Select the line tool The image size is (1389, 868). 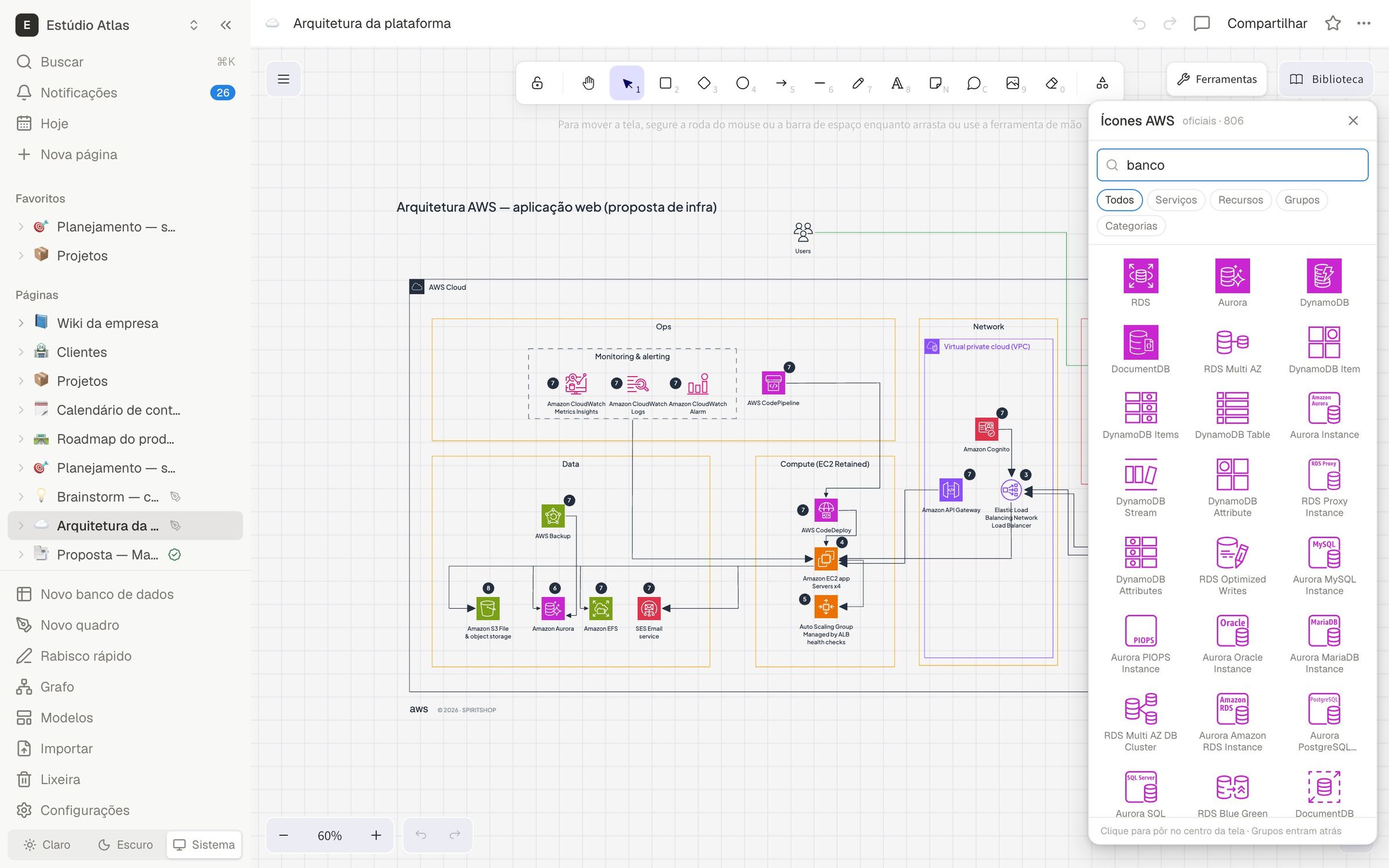tap(820, 83)
